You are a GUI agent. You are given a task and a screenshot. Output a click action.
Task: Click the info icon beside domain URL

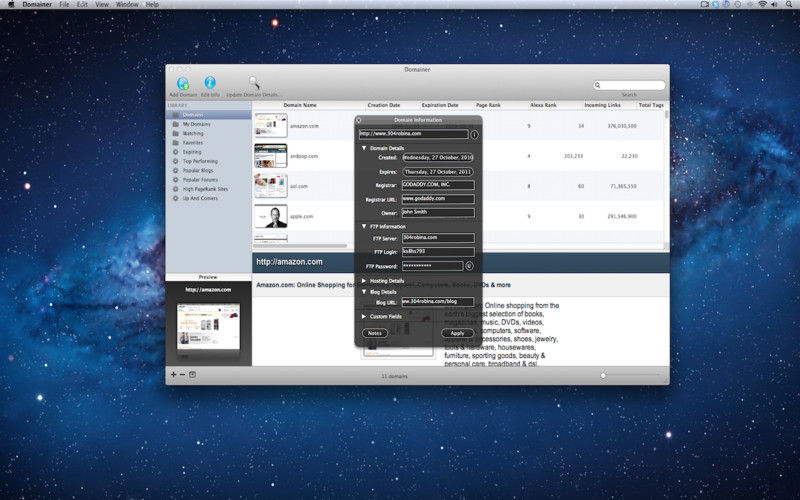point(474,135)
